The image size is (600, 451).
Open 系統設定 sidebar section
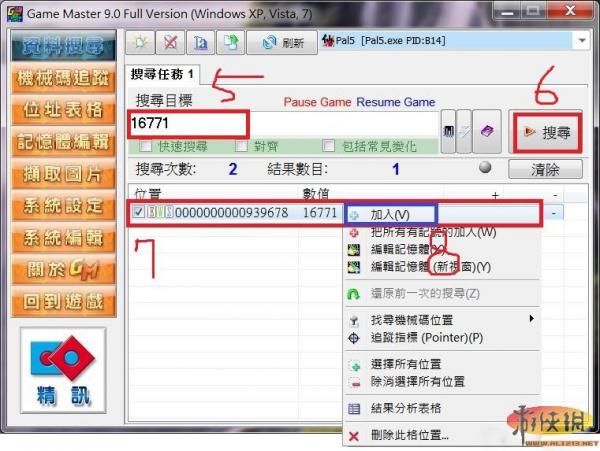pos(64,206)
